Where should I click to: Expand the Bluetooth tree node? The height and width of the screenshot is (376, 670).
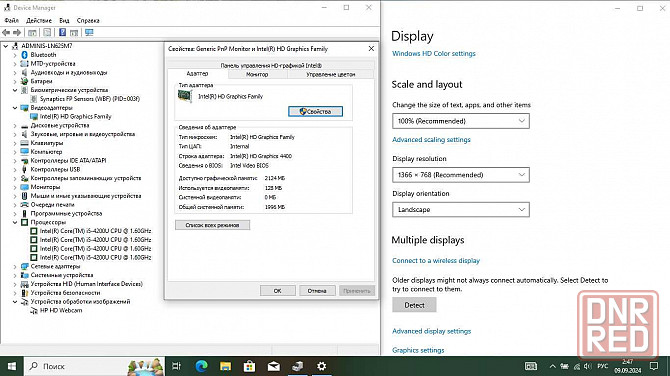pyautogui.click(x=15, y=55)
